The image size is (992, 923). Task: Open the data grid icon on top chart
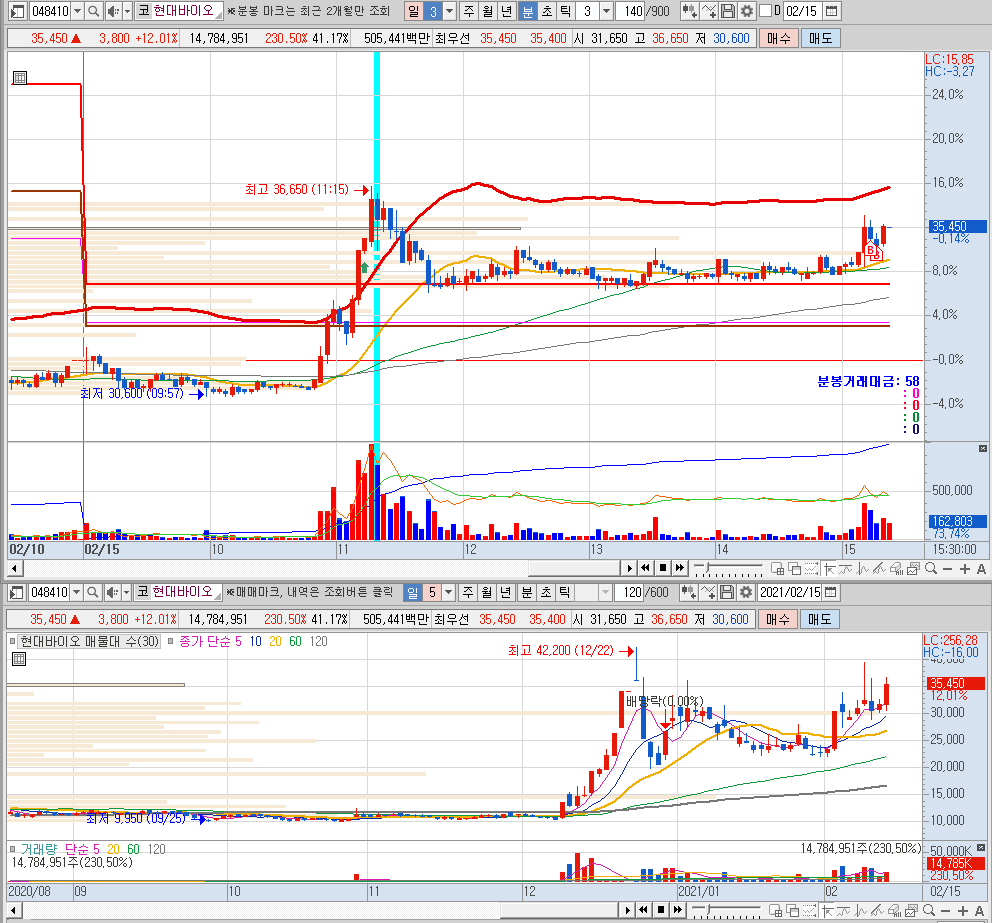(20, 78)
